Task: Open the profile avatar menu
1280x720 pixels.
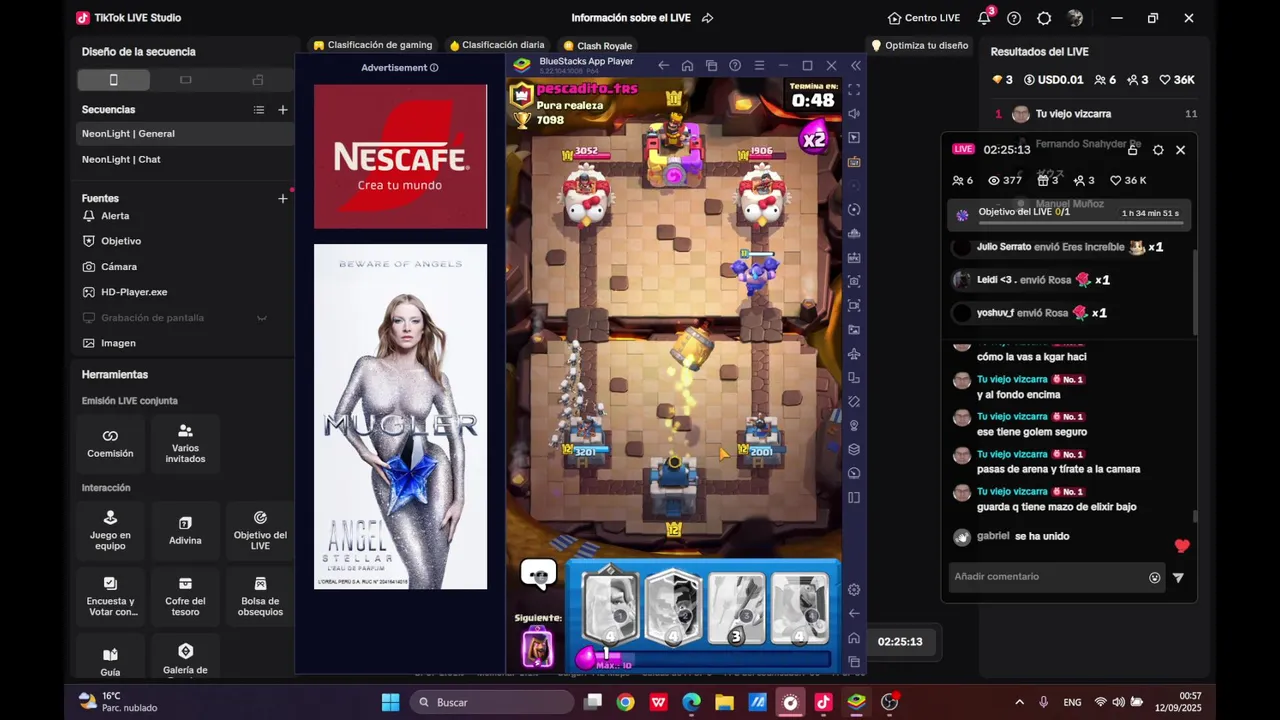Action: (1075, 18)
